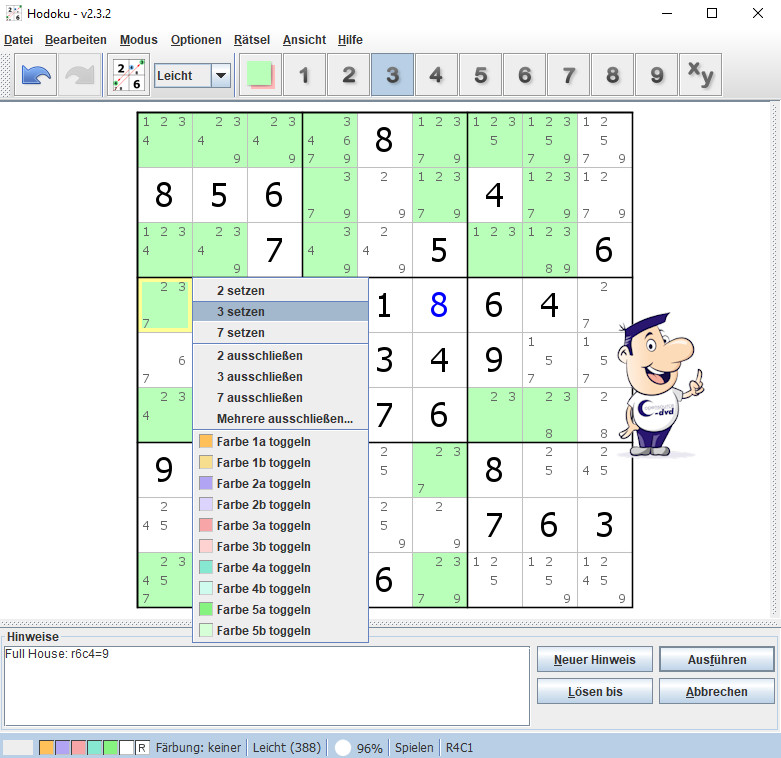Click the digit 7 filter icon
This screenshot has height=758, width=781.
point(568,76)
